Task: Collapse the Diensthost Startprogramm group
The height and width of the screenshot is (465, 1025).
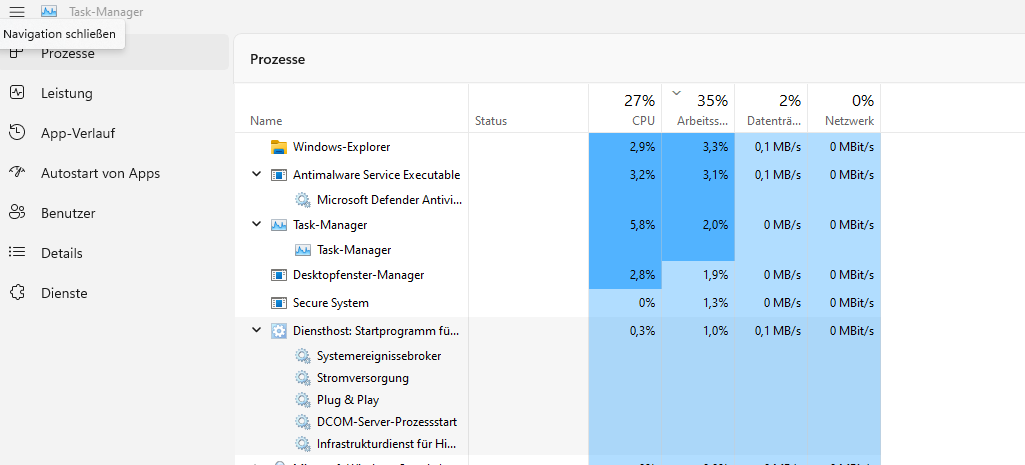Action: pos(256,331)
